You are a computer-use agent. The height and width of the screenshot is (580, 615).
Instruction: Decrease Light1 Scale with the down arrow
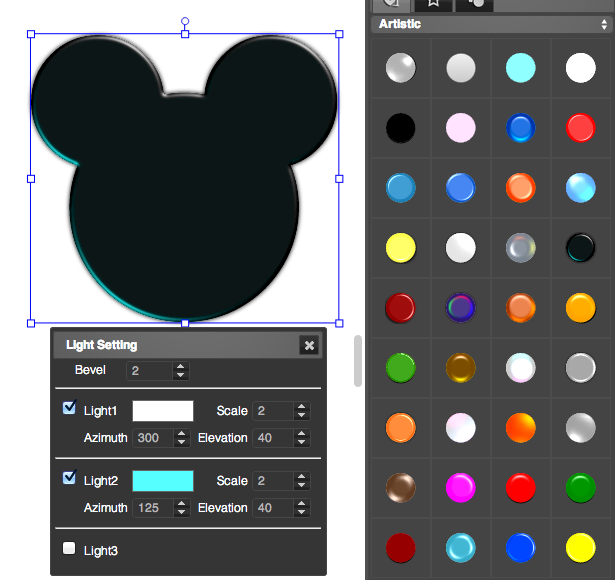click(x=301, y=415)
